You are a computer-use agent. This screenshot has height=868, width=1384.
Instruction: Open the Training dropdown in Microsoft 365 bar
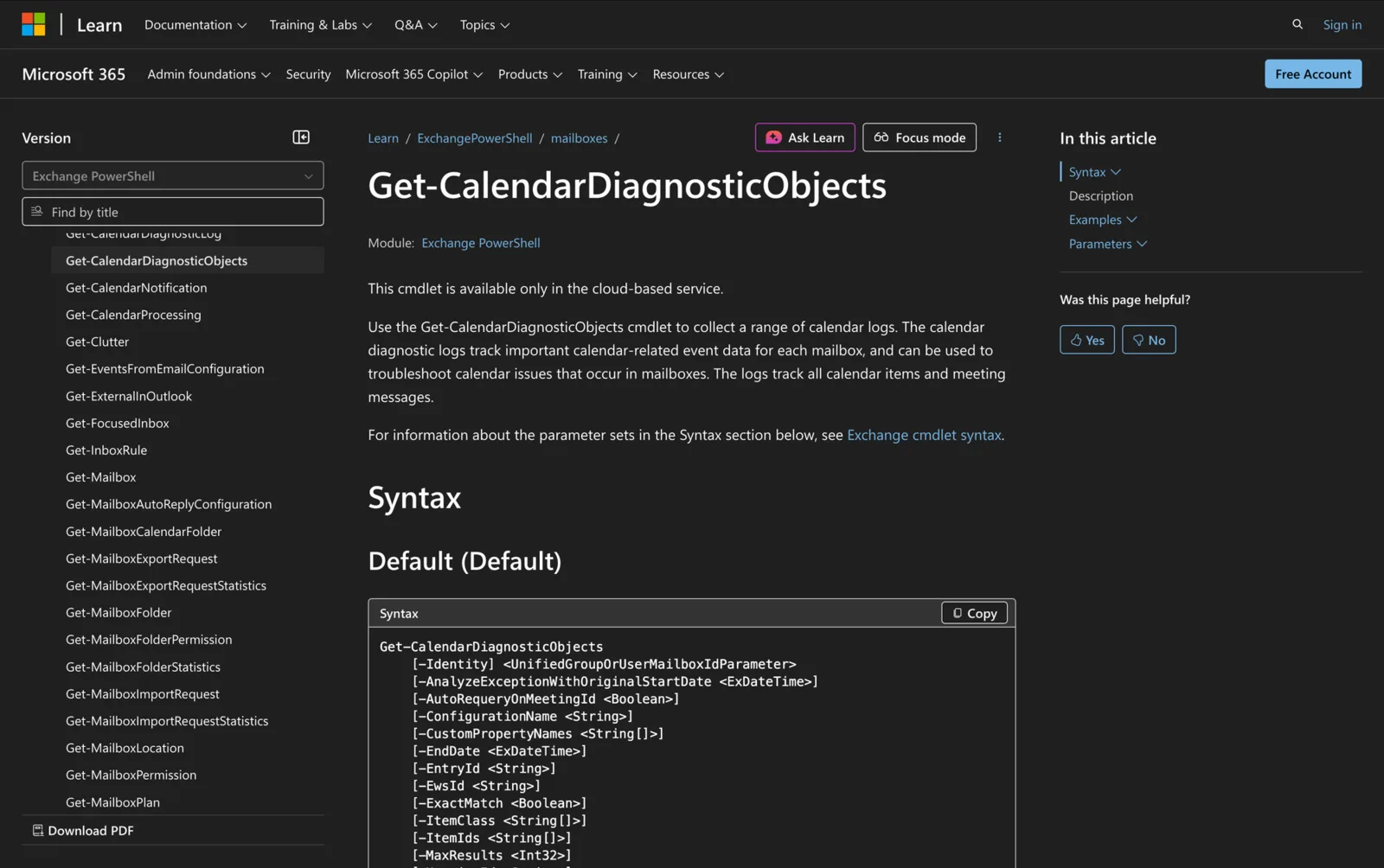pyautogui.click(x=607, y=73)
